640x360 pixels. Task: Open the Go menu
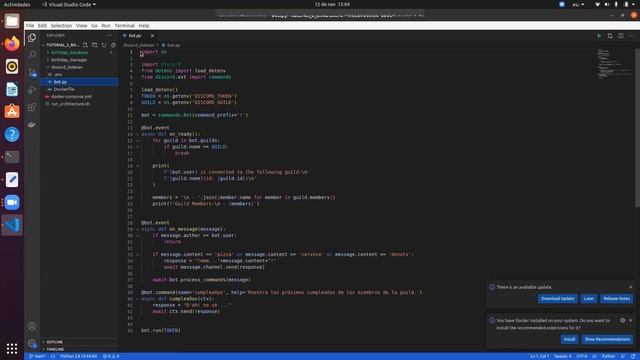(94, 26)
